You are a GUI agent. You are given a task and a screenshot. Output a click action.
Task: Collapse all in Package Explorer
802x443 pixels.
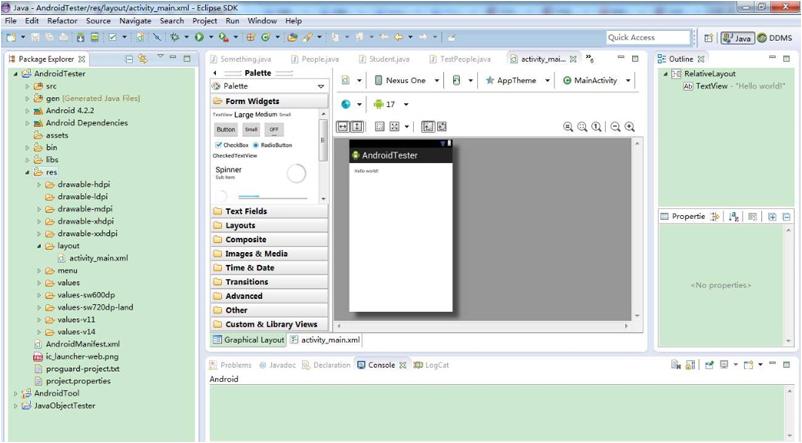(129, 59)
